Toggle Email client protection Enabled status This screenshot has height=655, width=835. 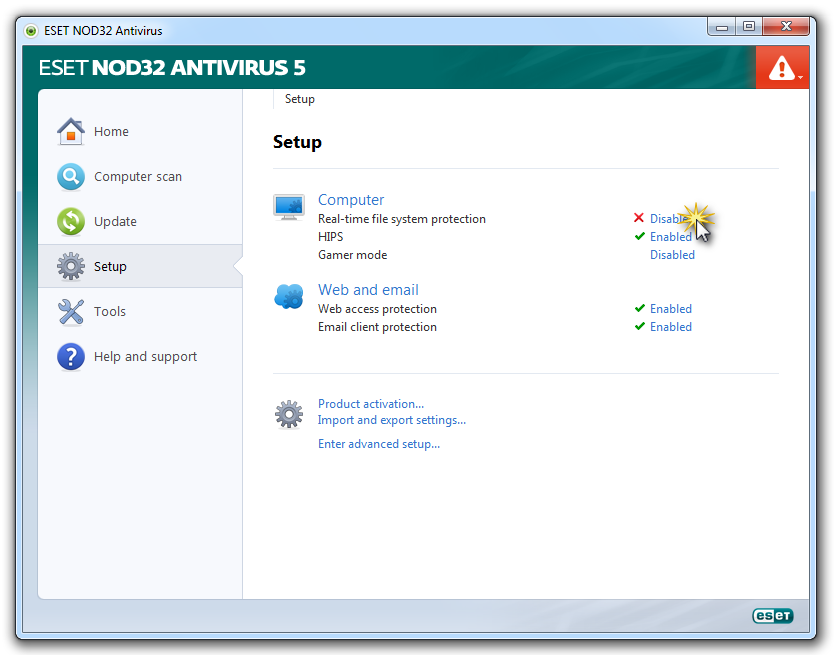click(x=670, y=326)
